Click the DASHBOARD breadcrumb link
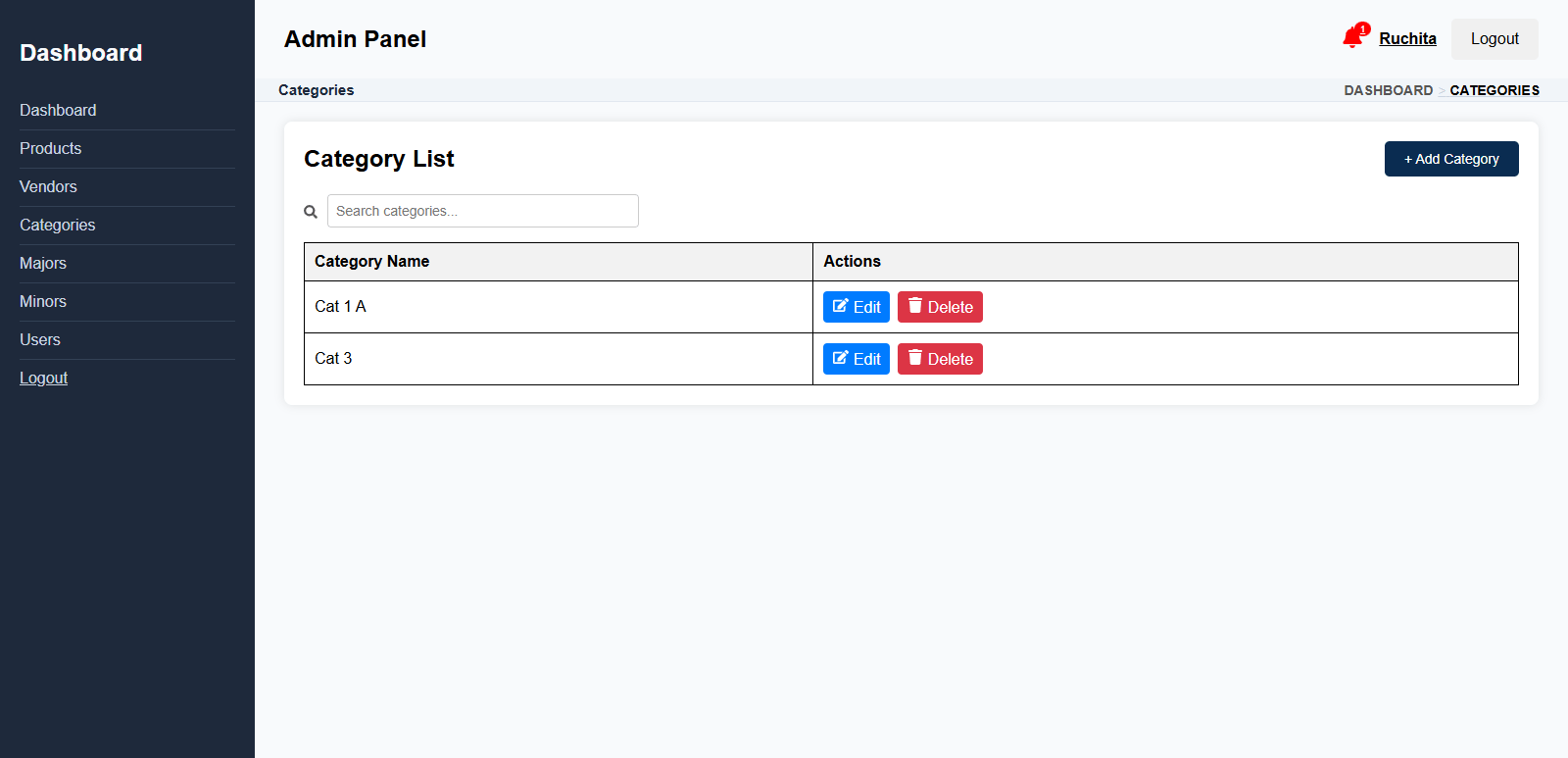This screenshot has width=1568, height=758. coord(1388,90)
